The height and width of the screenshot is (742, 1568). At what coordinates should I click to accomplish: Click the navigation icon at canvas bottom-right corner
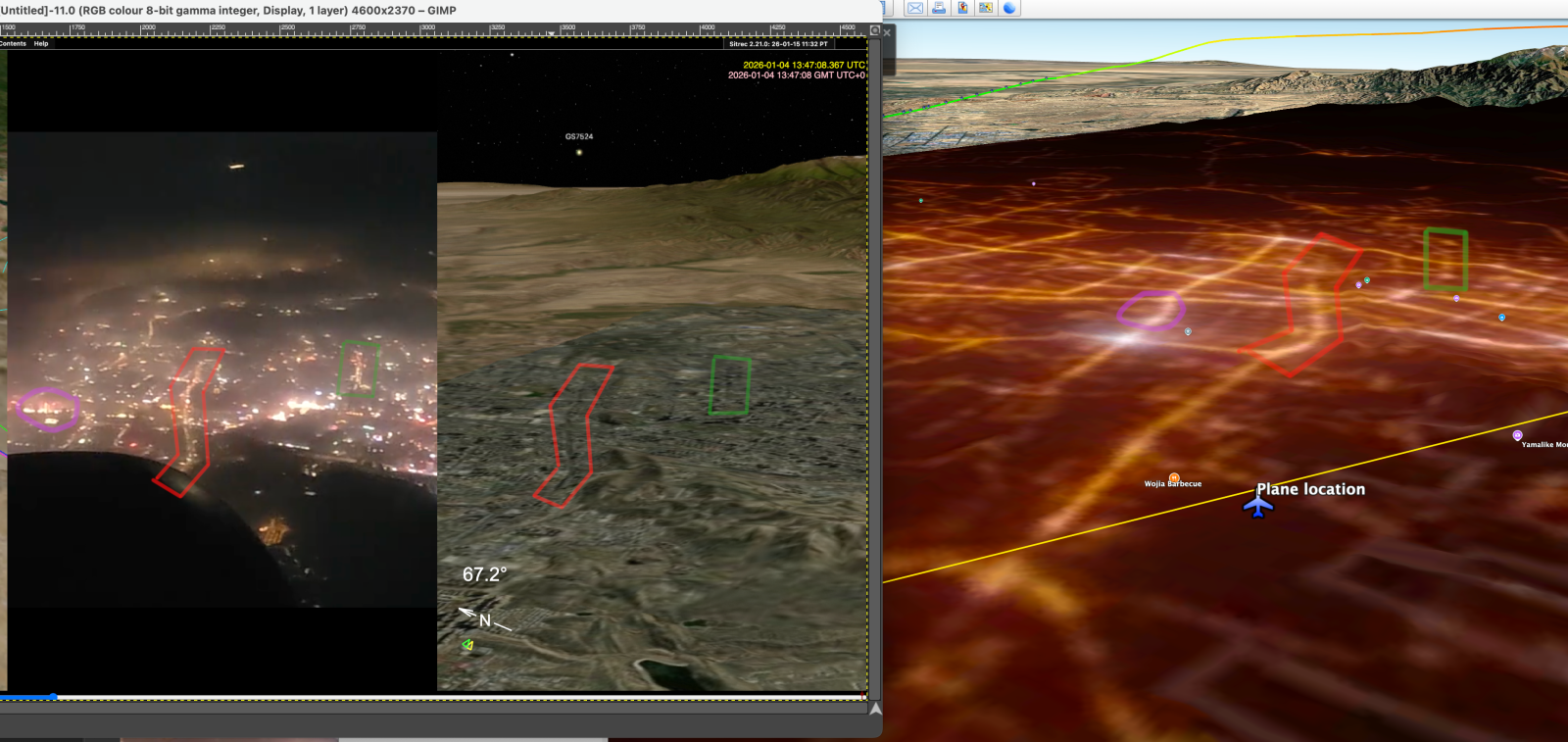pos(875,708)
